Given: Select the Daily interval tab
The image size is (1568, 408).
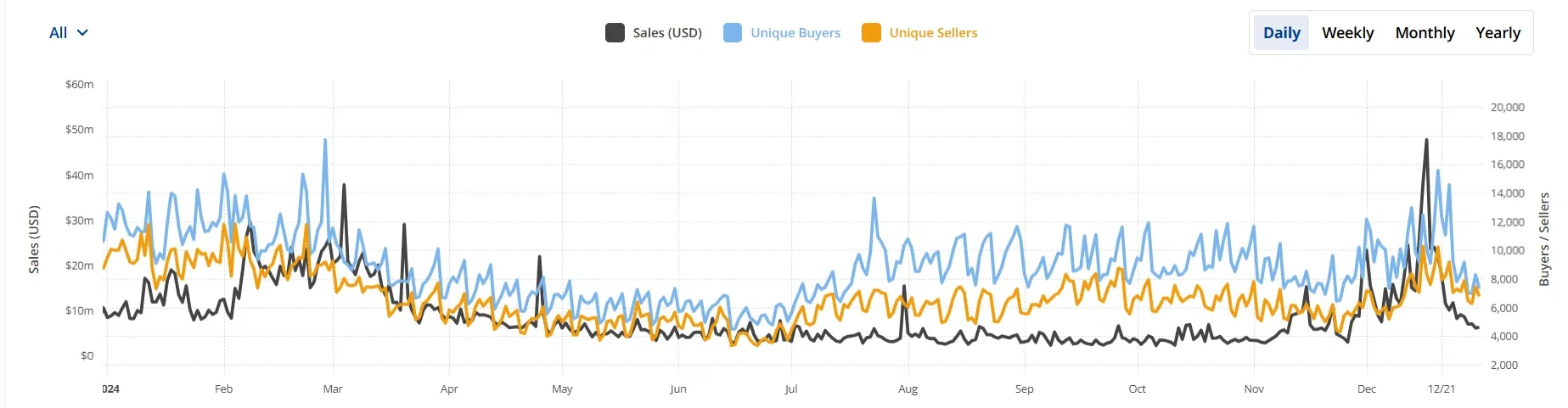Looking at the screenshot, I should (x=1281, y=33).
